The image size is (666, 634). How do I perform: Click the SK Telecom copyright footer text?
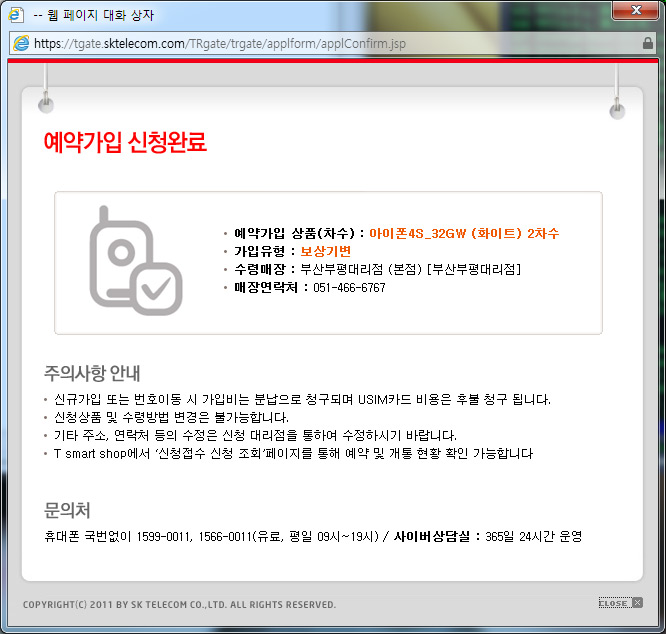(179, 604)
